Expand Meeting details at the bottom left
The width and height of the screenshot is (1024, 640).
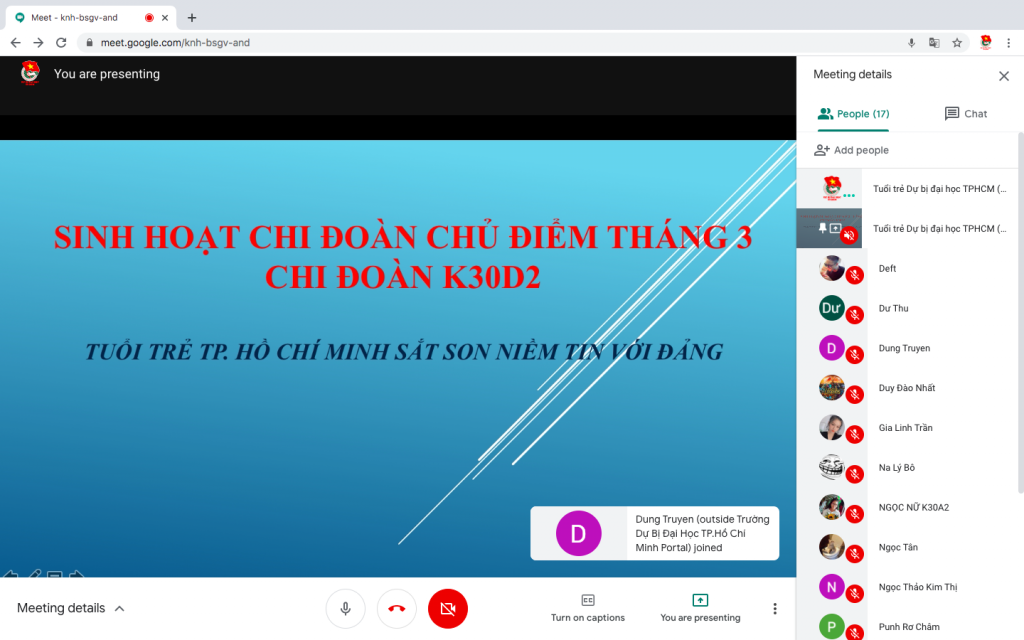(x=71, y=608)
